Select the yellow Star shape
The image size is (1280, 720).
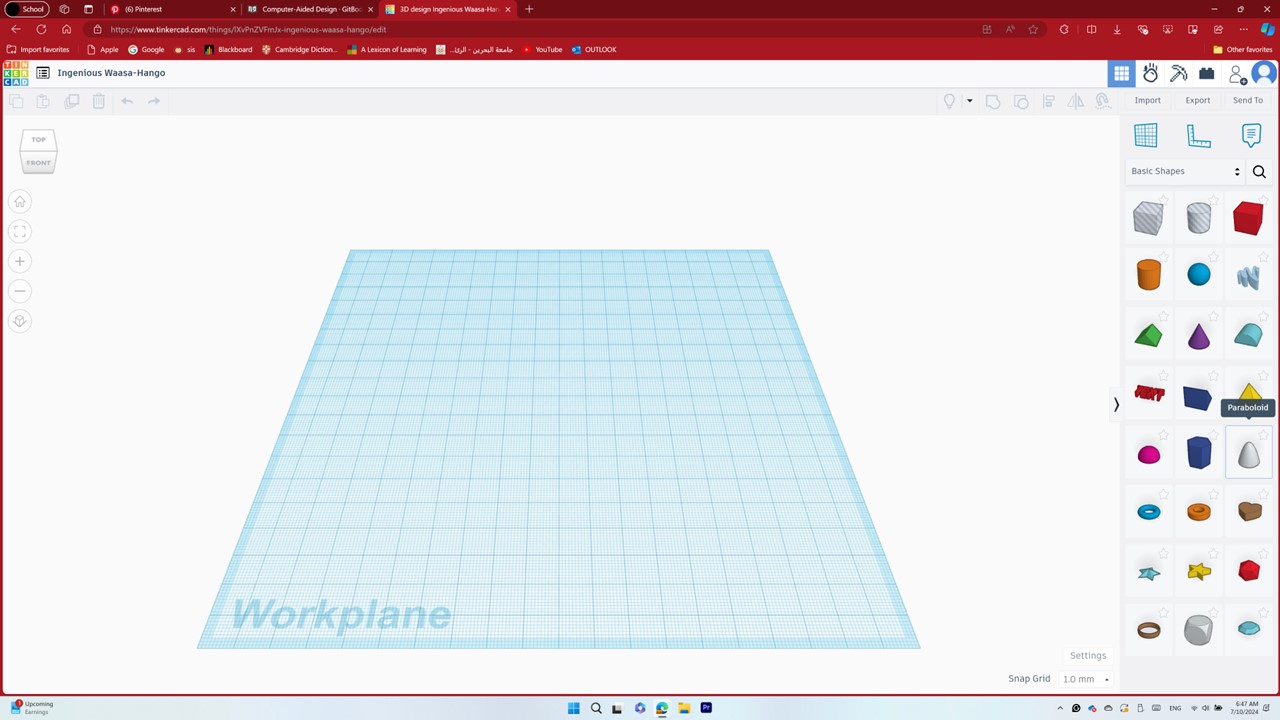pos(1199,571)
